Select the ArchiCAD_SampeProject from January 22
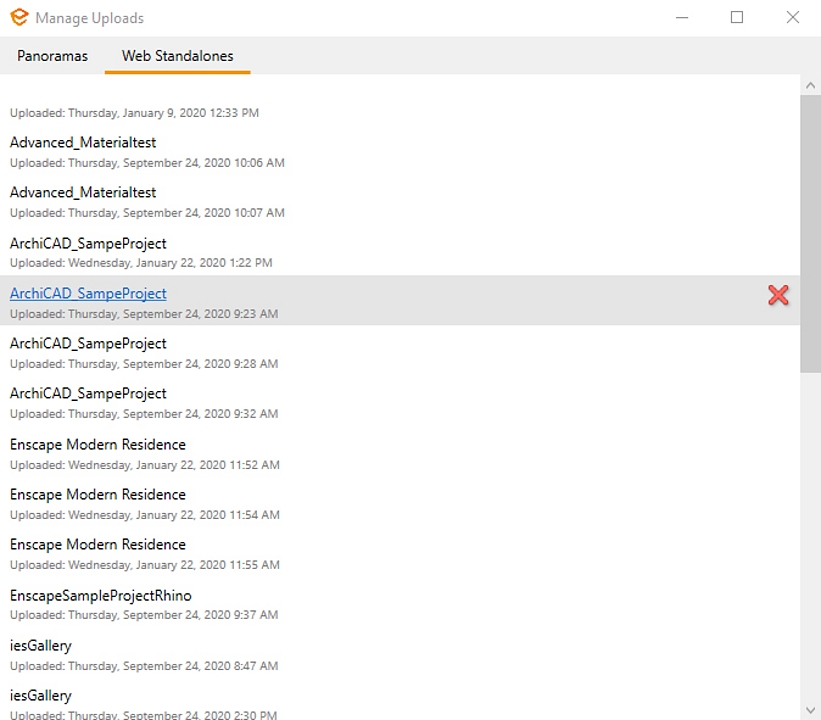 (x=88, y=243)
